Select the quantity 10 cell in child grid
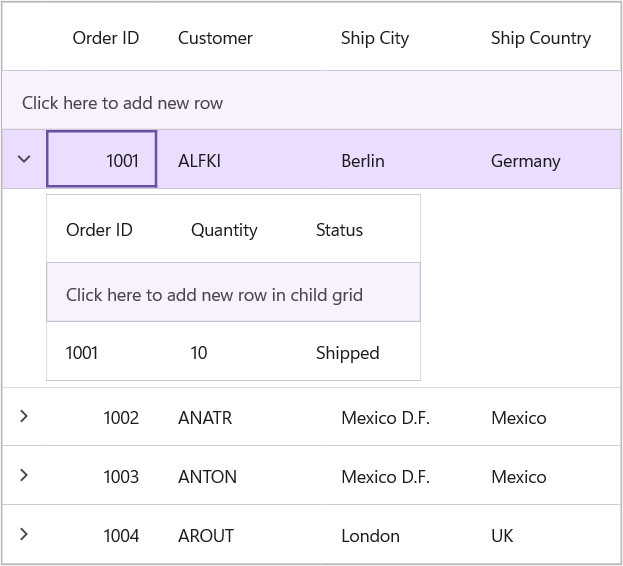Screen dimensions: 623x566 click(199, 353)
